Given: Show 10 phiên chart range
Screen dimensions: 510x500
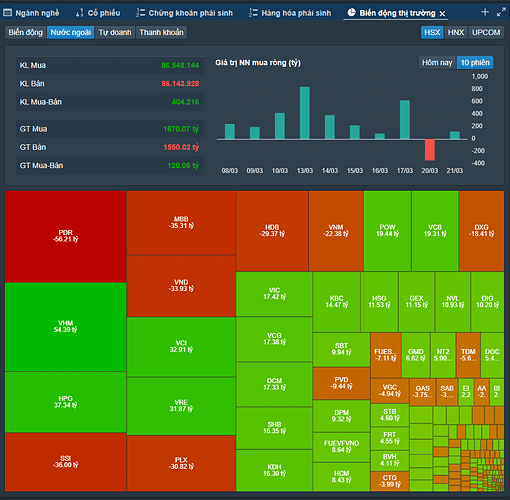Looking at the screenshot, I should pos(475,63).
